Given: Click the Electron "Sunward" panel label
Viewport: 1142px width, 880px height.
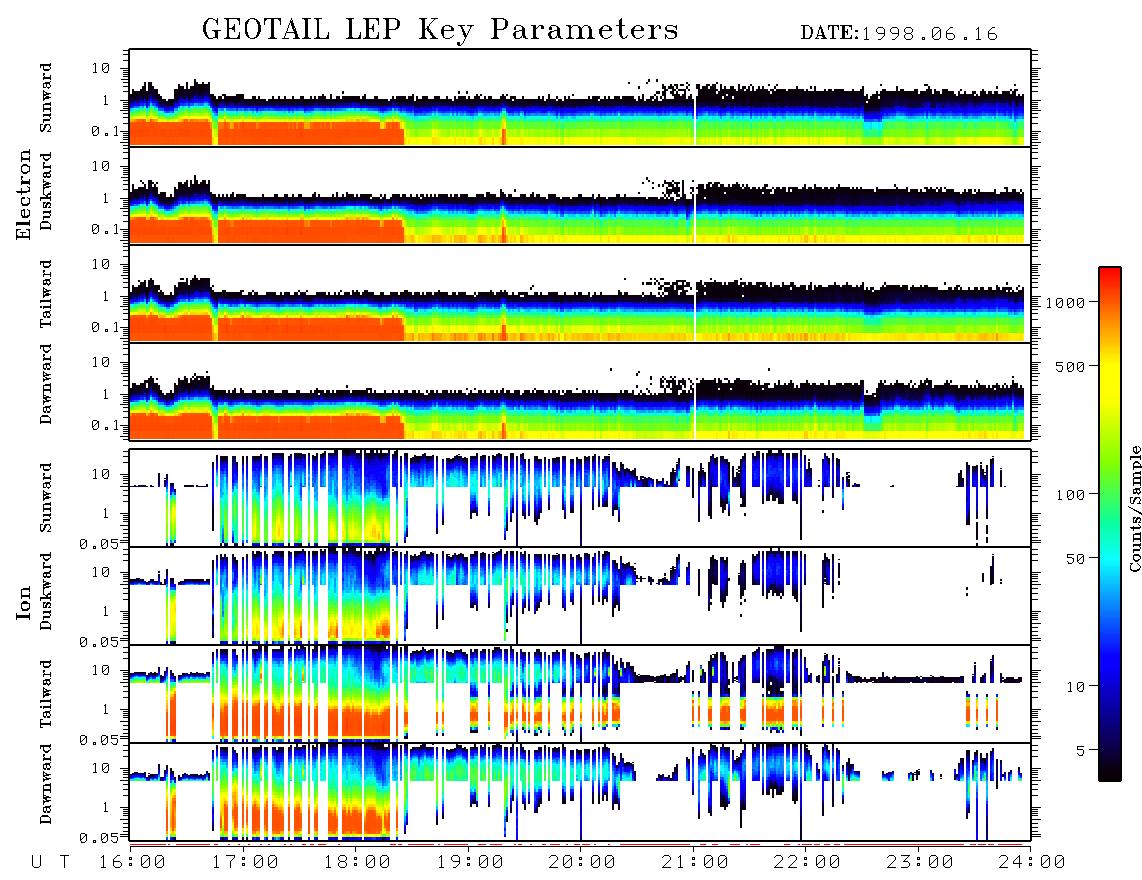Looking at the screenshot, I should 46,98.
